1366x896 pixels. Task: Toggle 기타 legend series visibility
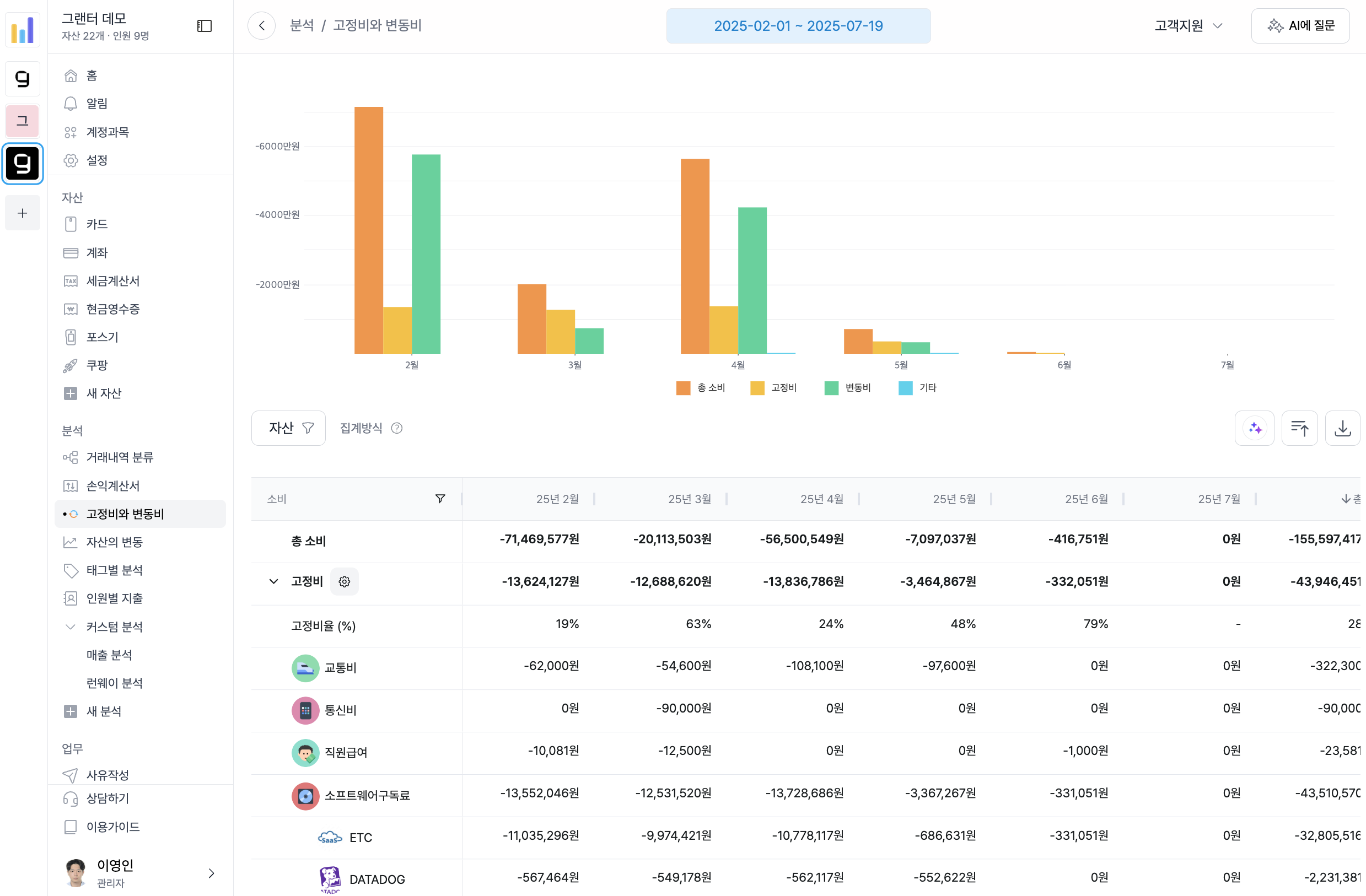(917, 388)
